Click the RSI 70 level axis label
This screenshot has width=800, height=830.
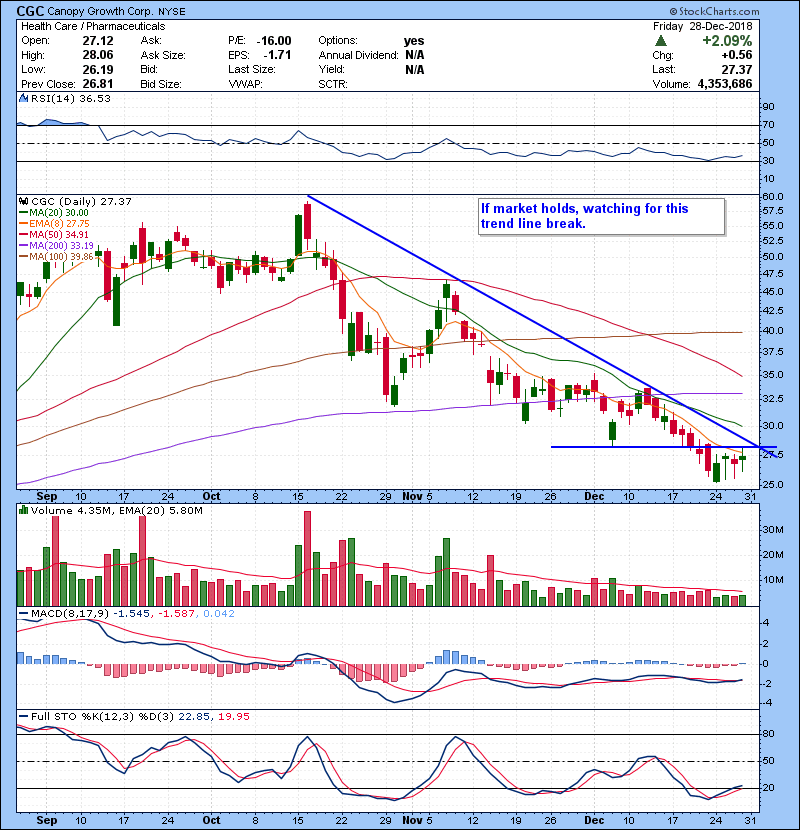768,125
